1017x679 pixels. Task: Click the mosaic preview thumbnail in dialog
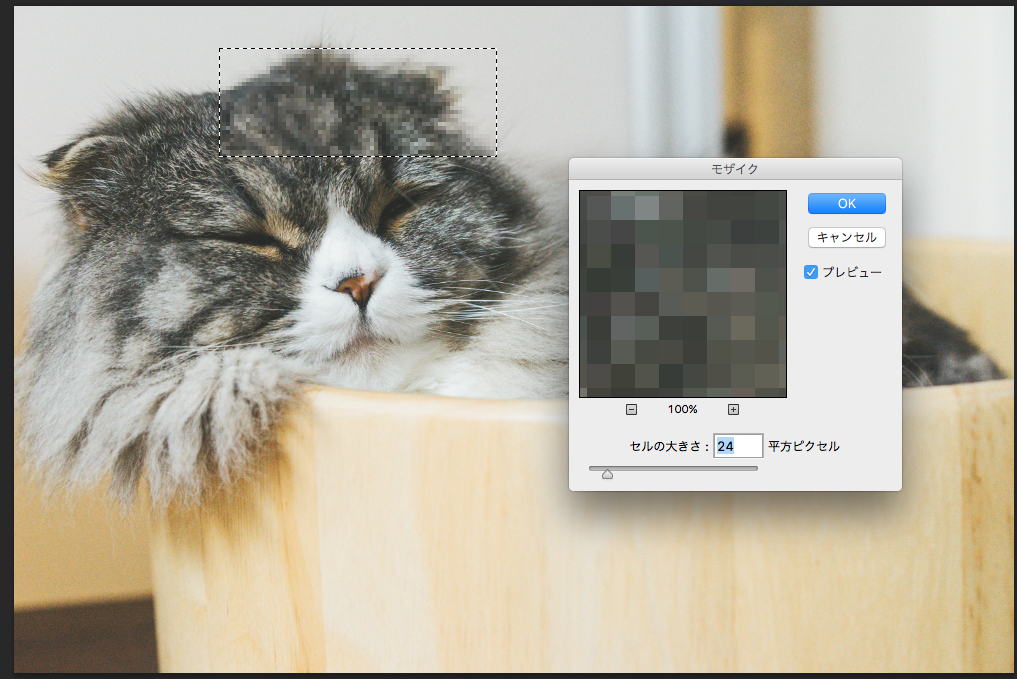pyautogui.click(x=682, y=294)
